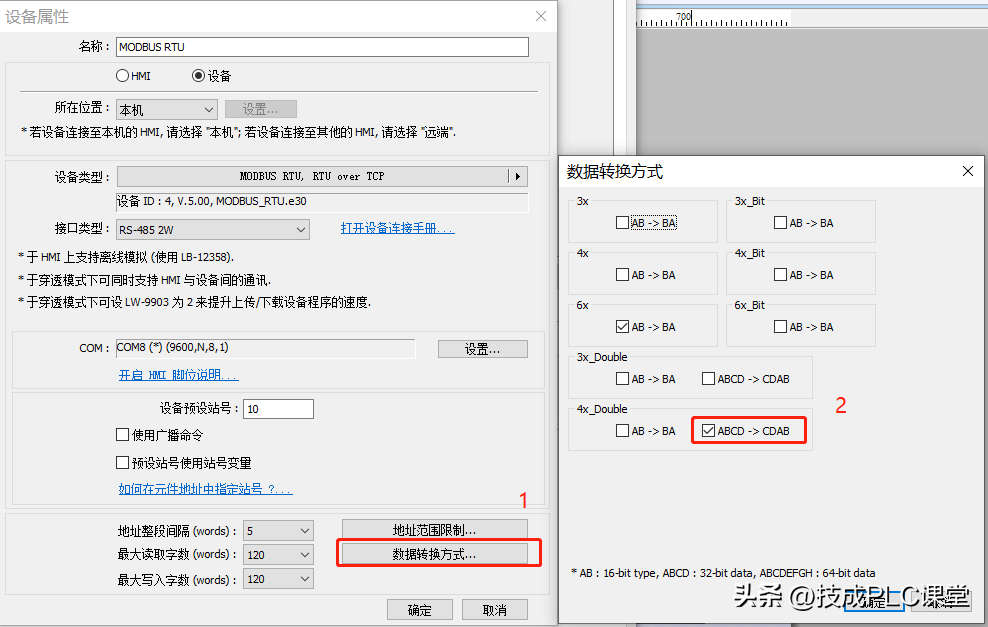Open COM port 设置 button
The width and height of the screenshot is (988, 627).
click(482, 349)
